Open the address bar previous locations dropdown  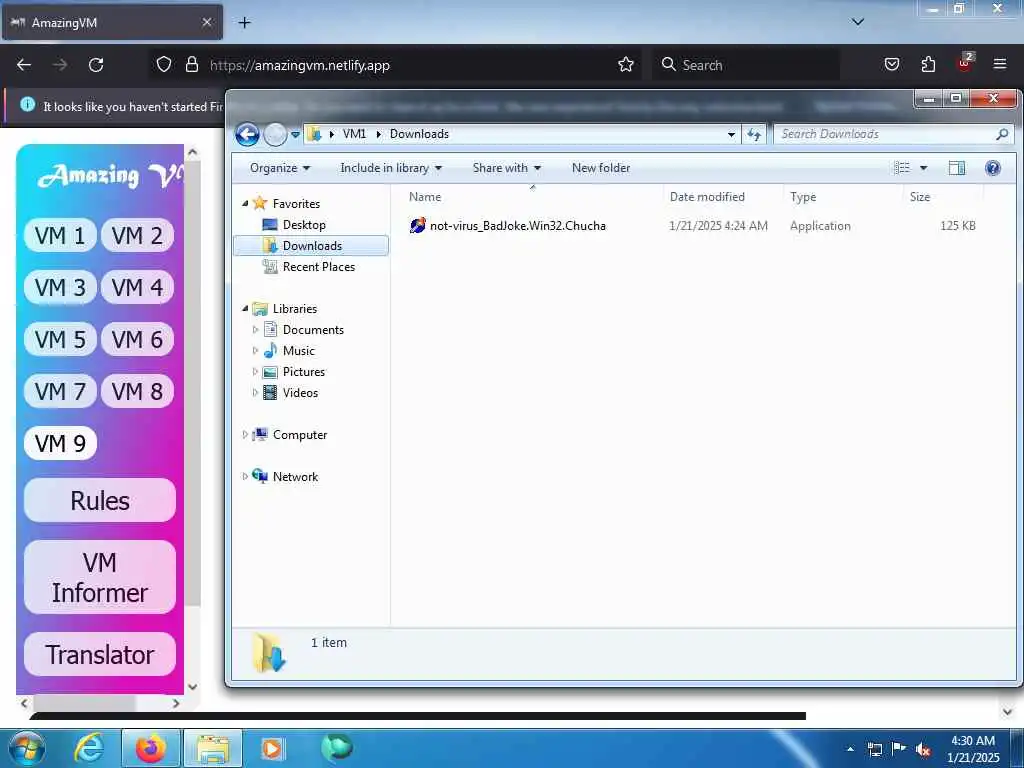(731, 134)
